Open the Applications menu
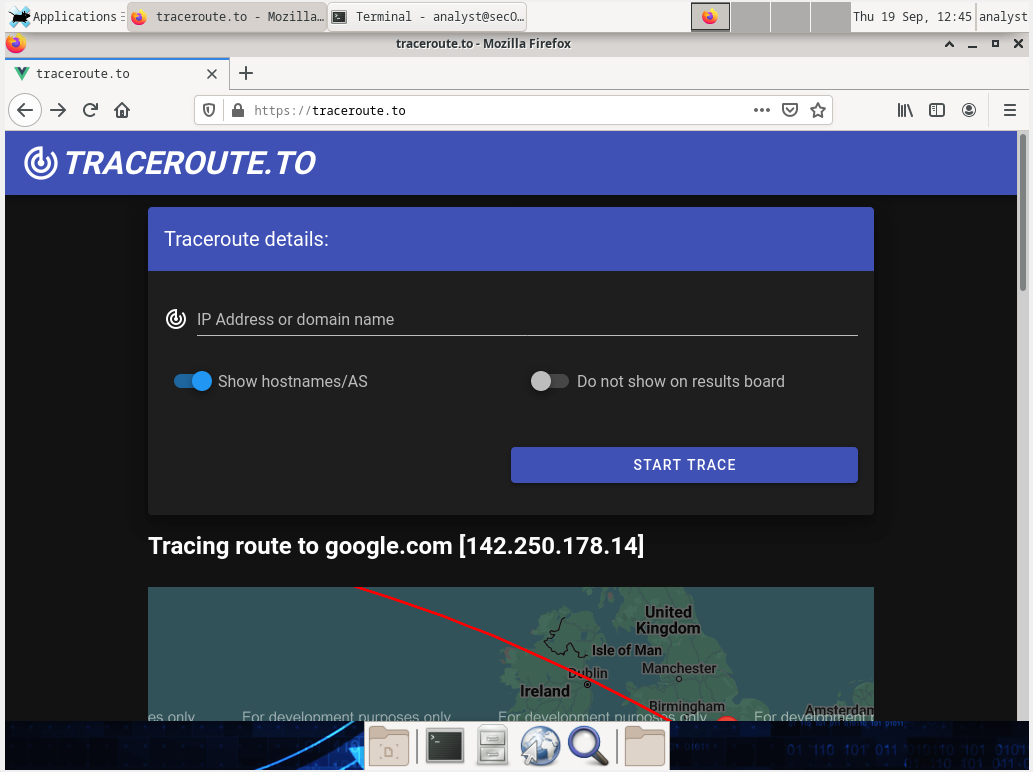The image size is (1033, 772). (65, 16)
